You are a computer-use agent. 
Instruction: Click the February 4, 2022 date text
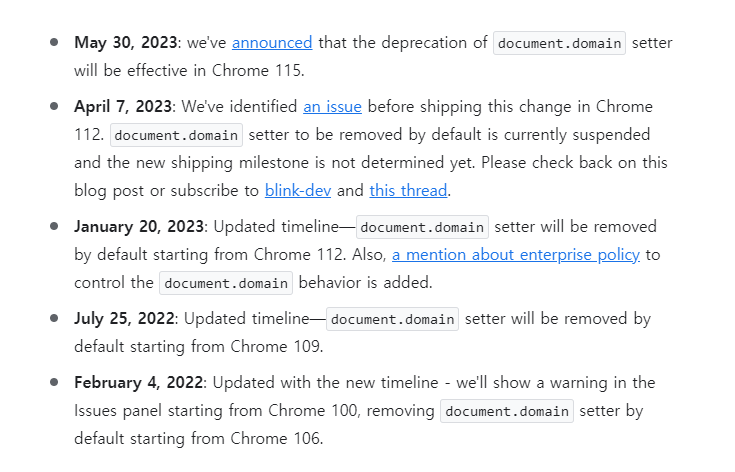point(138,382)
